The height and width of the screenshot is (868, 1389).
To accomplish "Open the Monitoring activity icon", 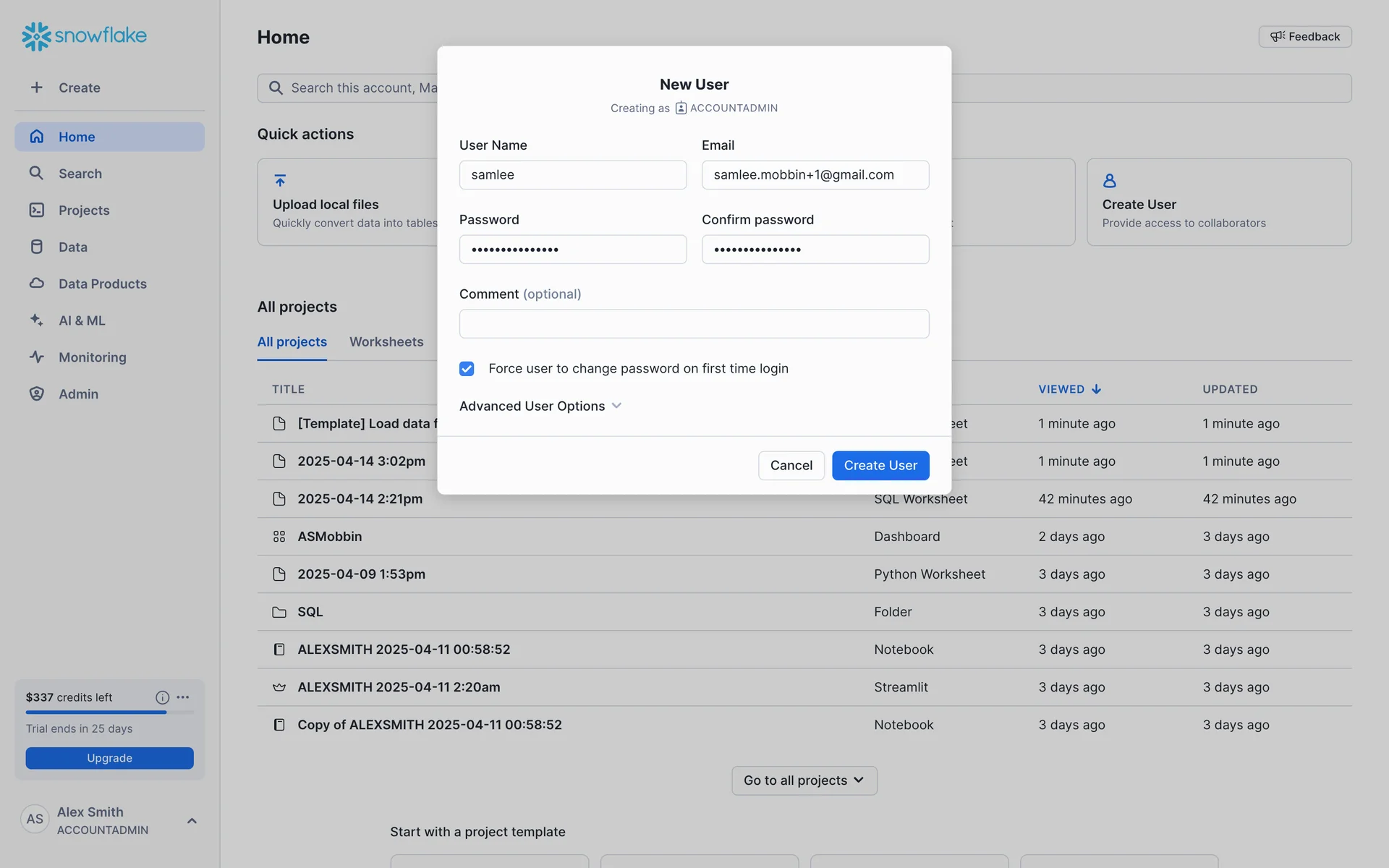I will tap(36, 357).
